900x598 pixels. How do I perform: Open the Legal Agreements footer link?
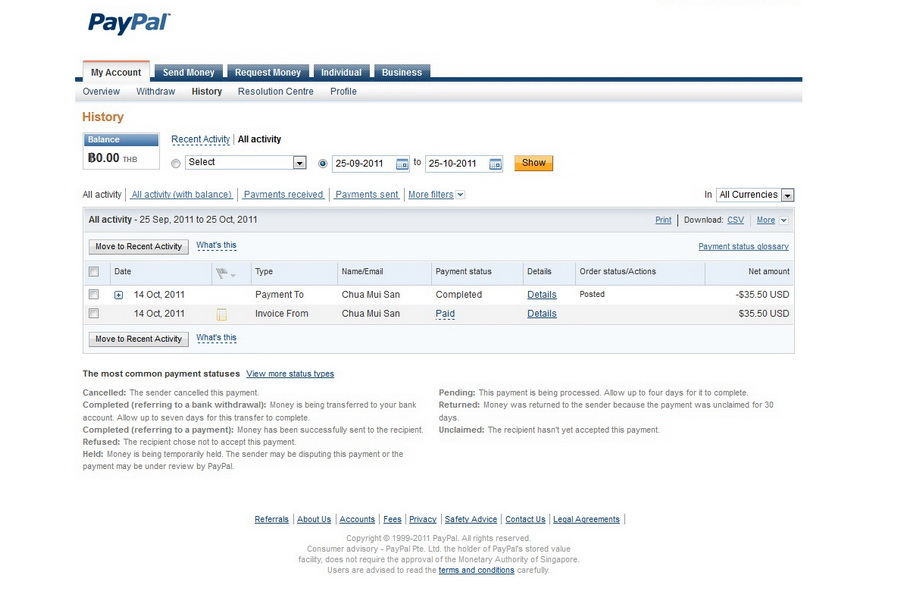click(586, 519)
